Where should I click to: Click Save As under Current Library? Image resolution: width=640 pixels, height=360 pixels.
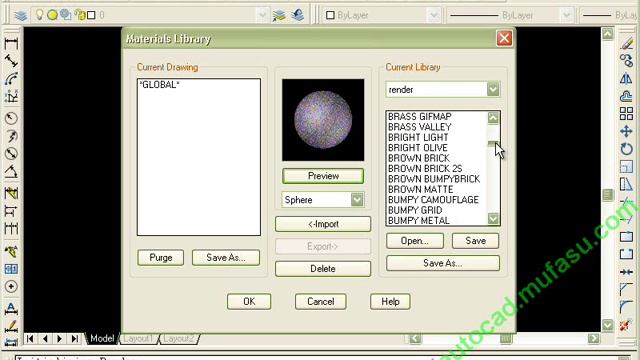[443, 263]
